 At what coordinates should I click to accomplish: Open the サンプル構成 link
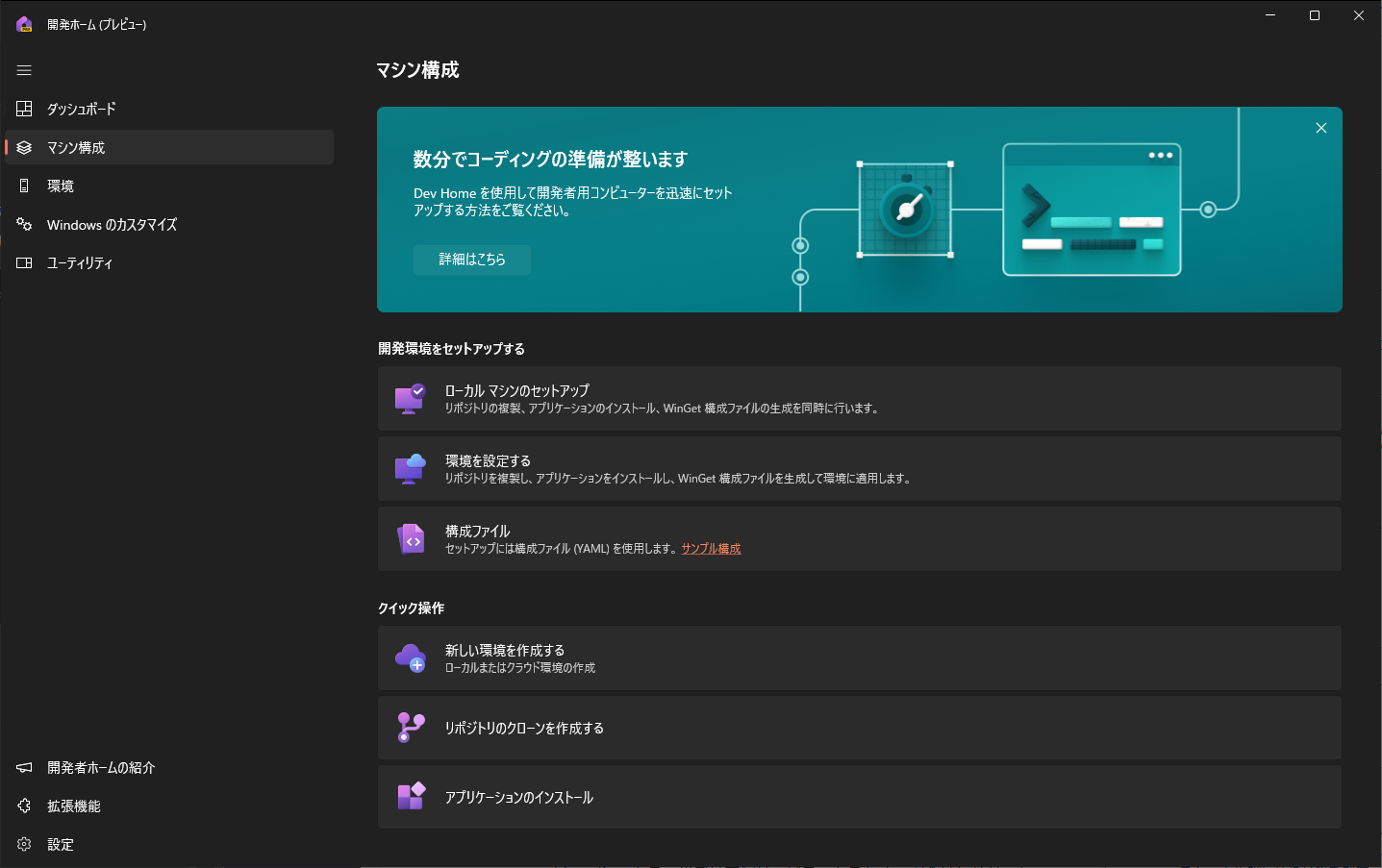pyautogui.click(x=711, y=549)
